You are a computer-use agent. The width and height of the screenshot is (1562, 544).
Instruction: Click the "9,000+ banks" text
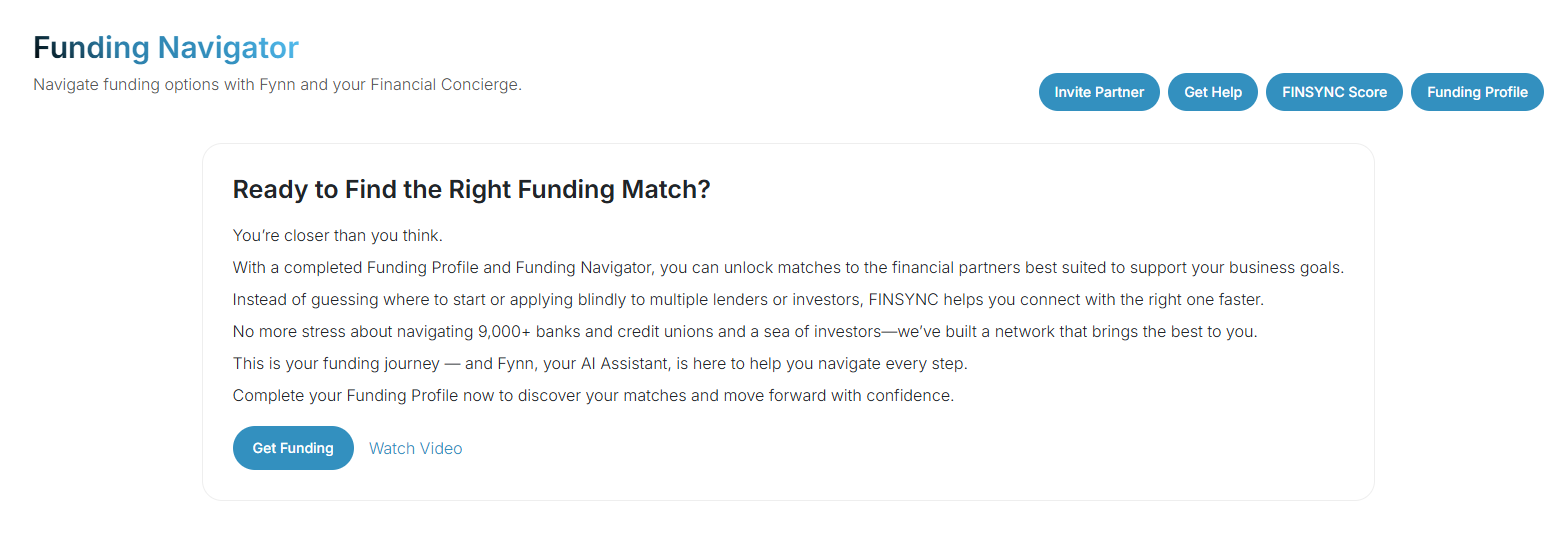pyautogui.click(x=523, y=331)
